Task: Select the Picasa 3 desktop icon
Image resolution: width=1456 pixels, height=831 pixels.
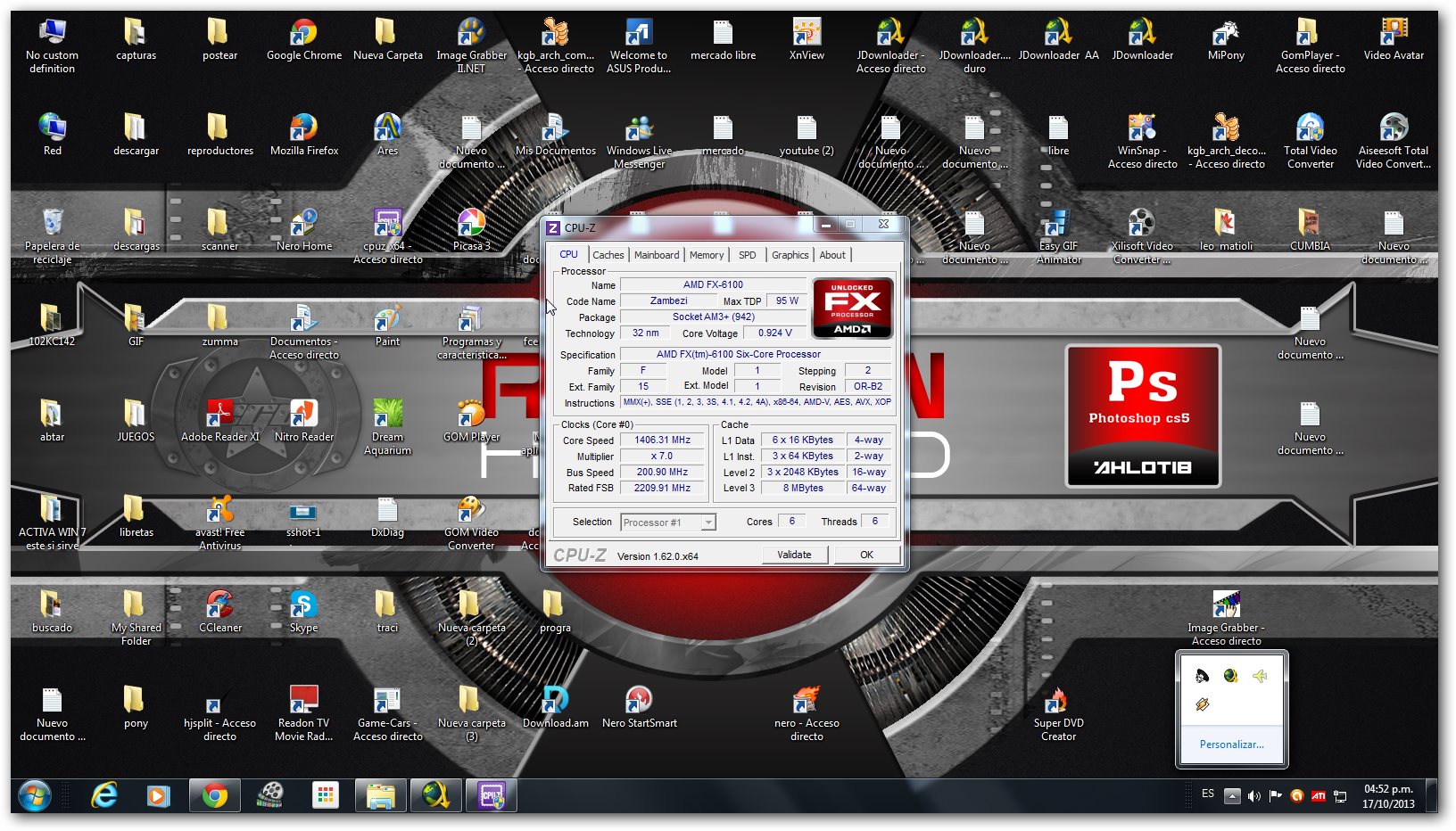Action: [472, 230]
